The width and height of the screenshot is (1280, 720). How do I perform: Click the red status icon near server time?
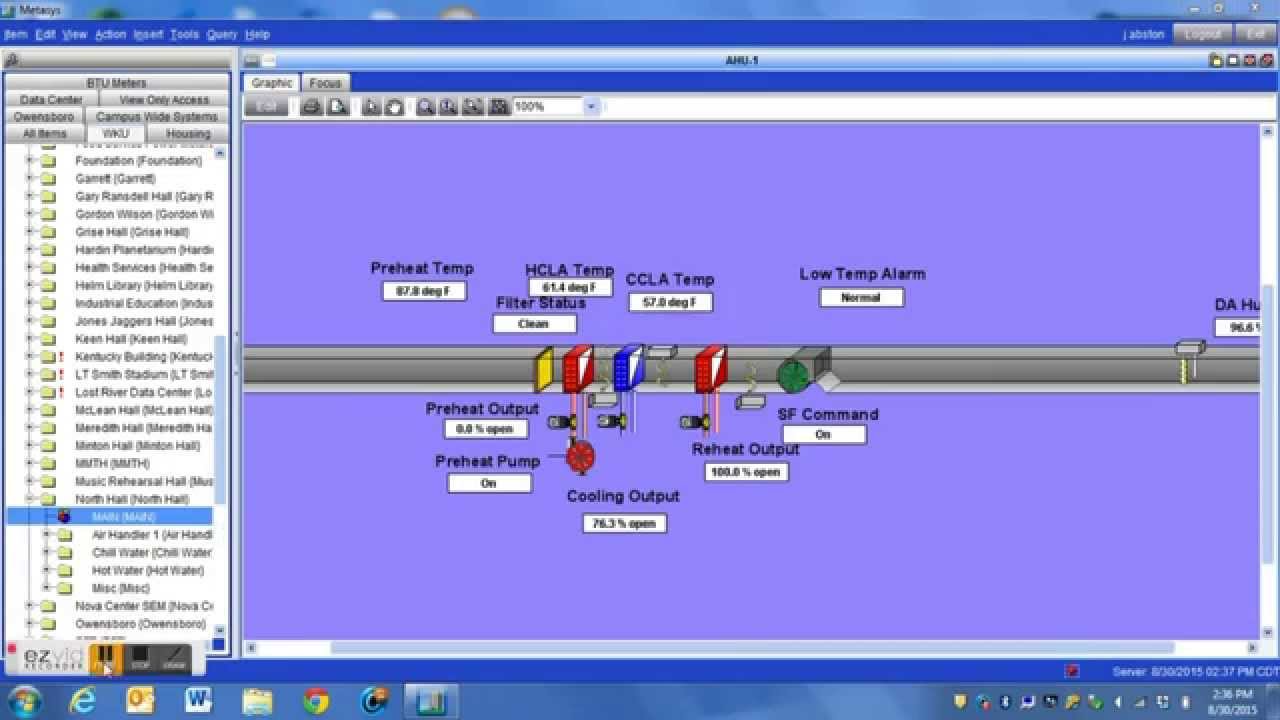click(1072, 671)
